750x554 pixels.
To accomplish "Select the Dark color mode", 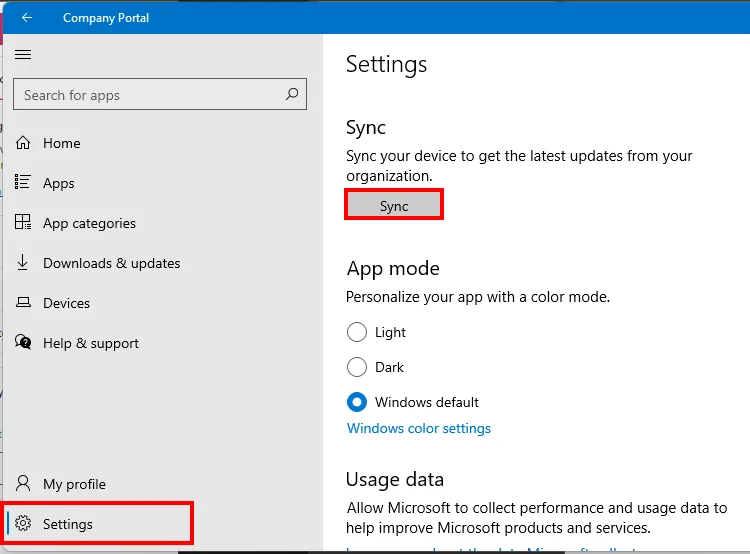I will [x=357, y=367].
